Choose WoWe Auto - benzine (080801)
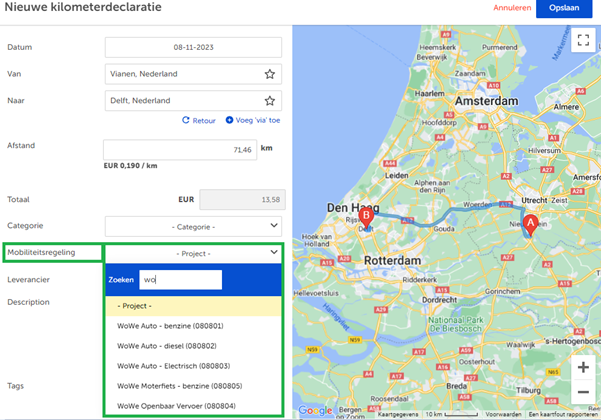 pos(193,326)
